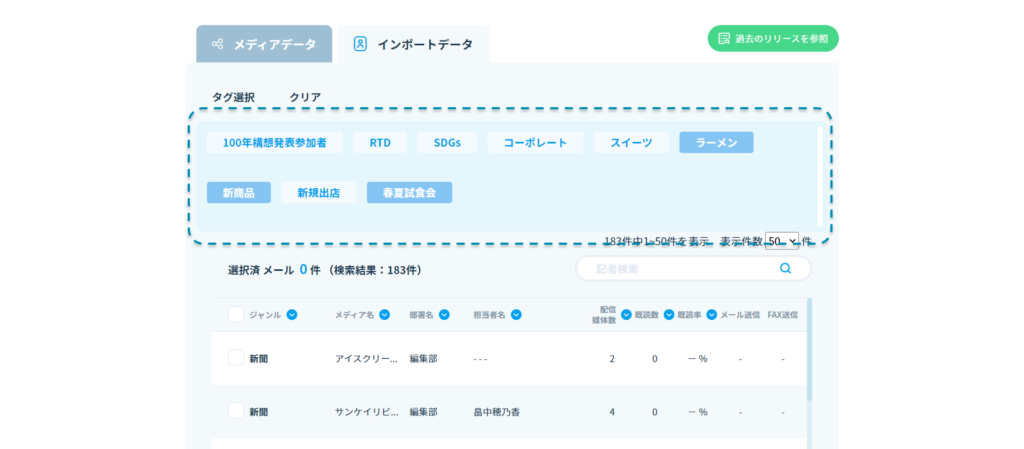This screenshot has width=1024, height=449.
Task: Click the sort arrow next to 配信媒体数
Action: click(x=626, y=315)
